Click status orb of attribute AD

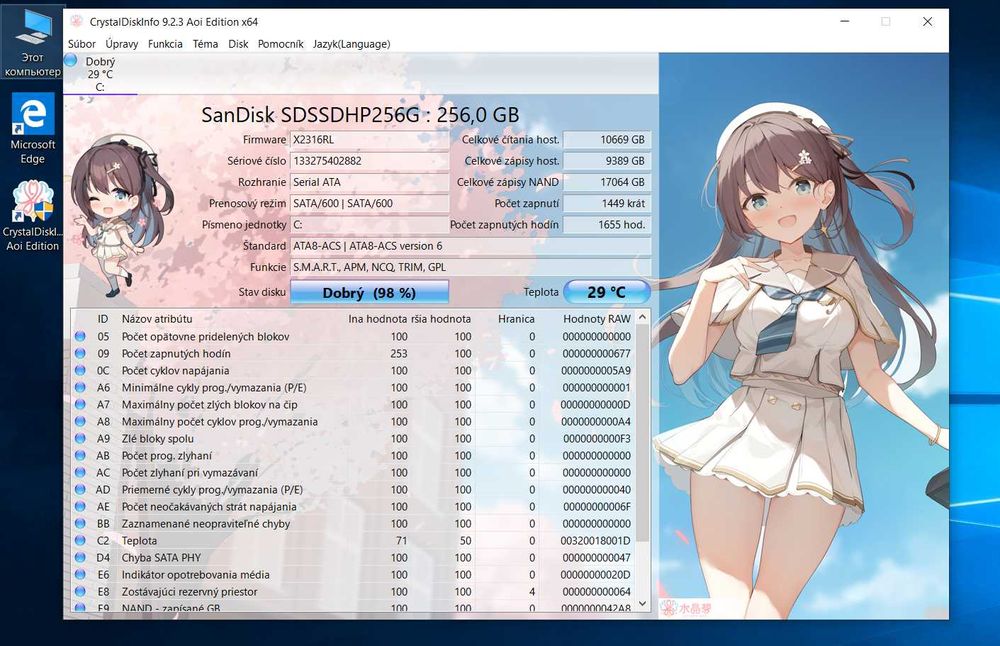80,489
